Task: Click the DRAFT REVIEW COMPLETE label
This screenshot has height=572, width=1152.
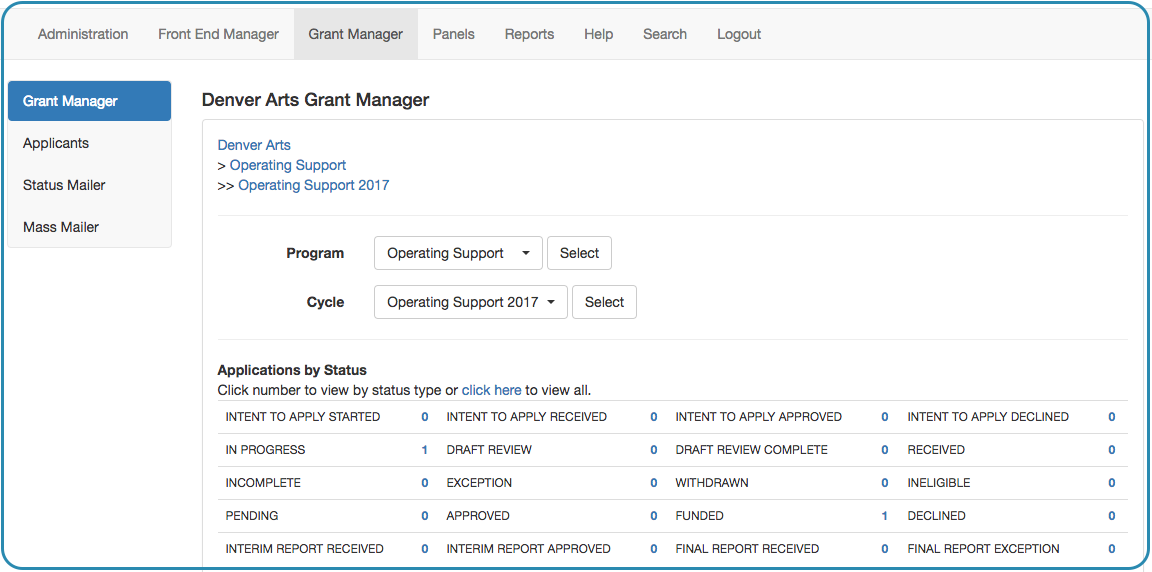Action: click(752, 449)
